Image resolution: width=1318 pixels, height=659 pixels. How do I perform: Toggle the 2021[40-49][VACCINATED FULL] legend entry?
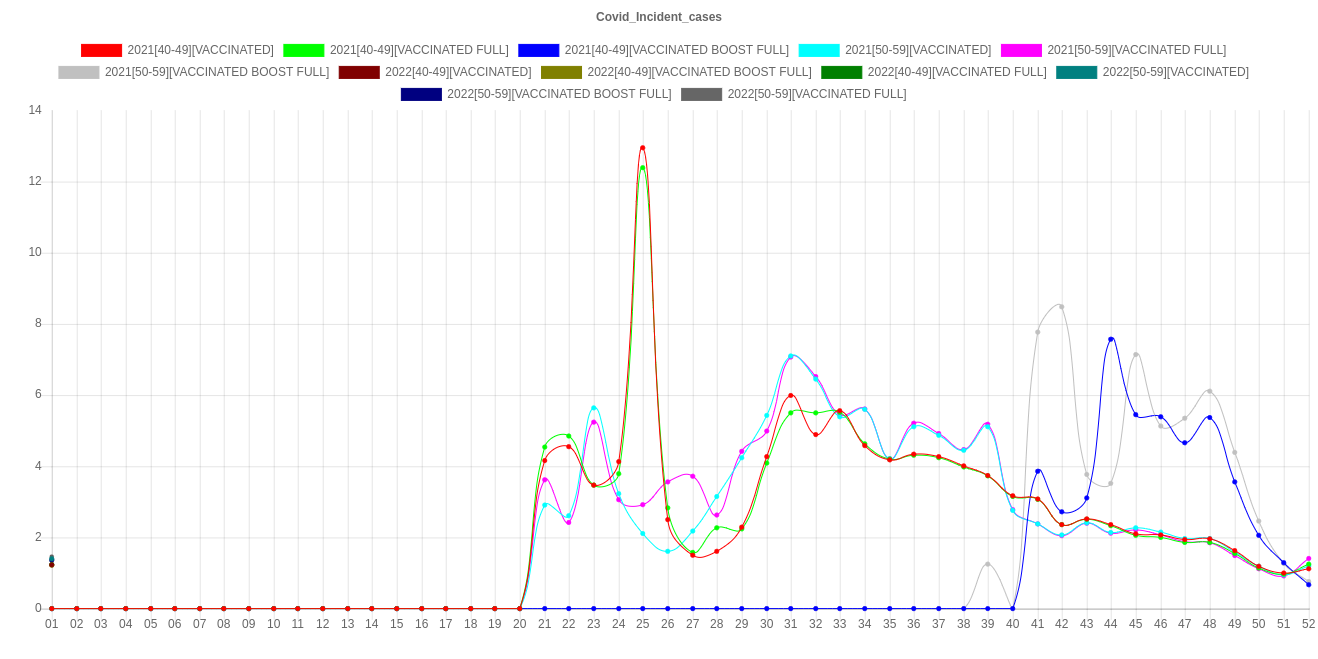coord(304,50)
